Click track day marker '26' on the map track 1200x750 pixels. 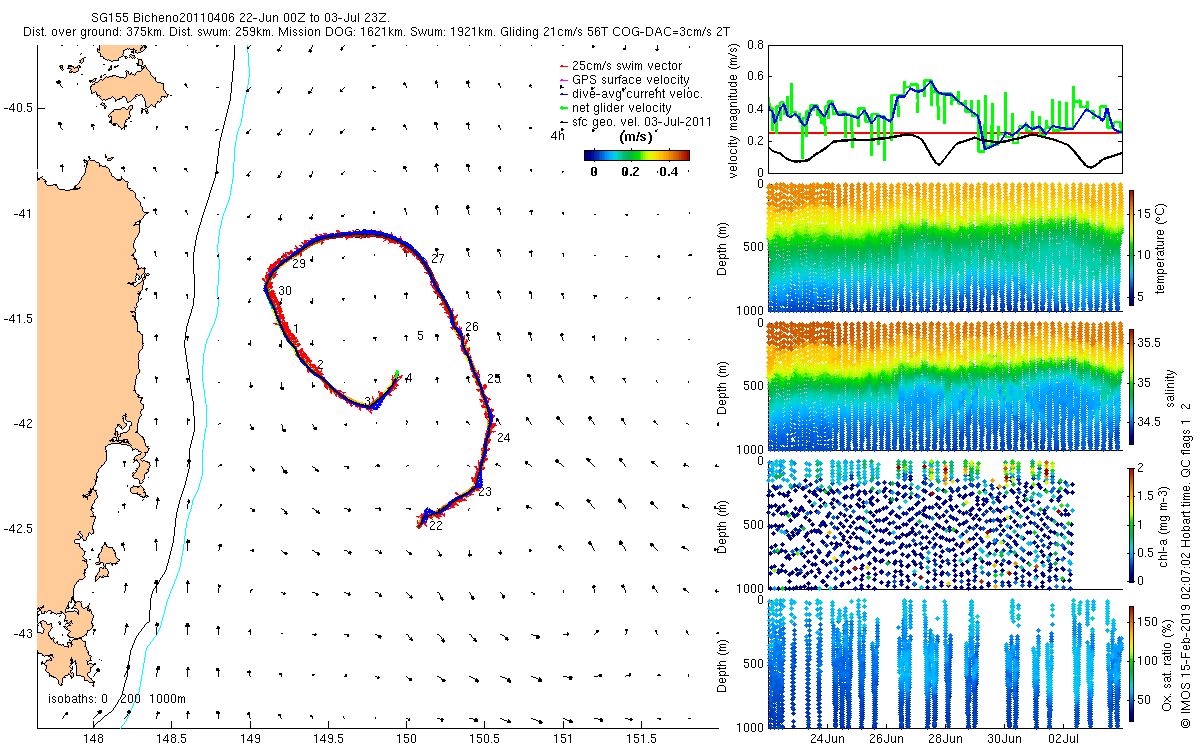(472, 327)
